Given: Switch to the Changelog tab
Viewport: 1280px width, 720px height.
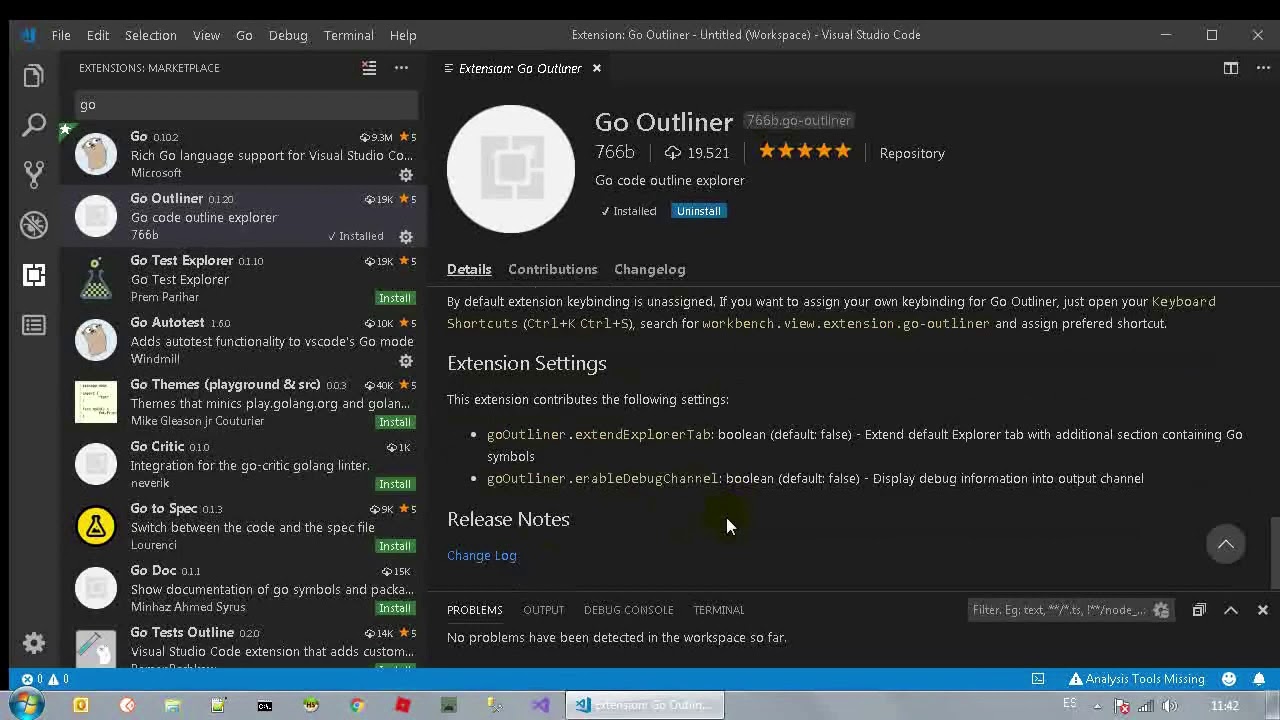Looking at the screenshot, I should tap(650, 269).
